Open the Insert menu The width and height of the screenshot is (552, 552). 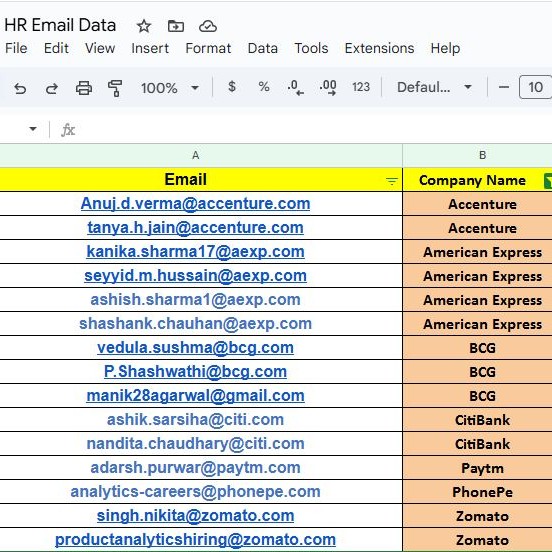(150, 48)
